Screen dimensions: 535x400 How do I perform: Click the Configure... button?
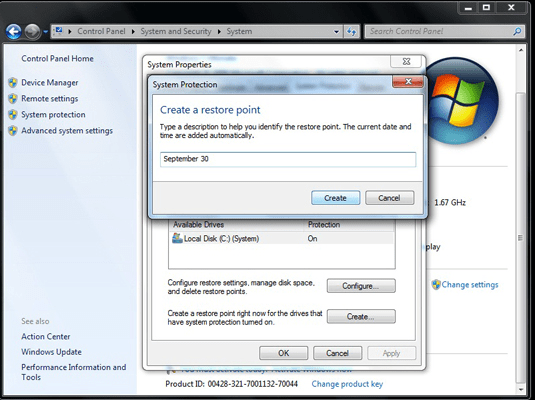coord(361,286)
